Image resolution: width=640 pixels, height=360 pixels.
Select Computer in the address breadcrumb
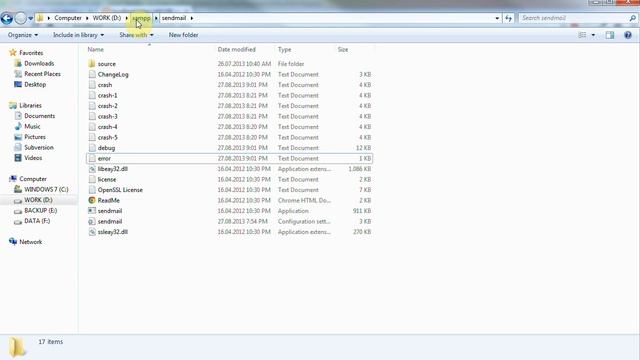68,18
